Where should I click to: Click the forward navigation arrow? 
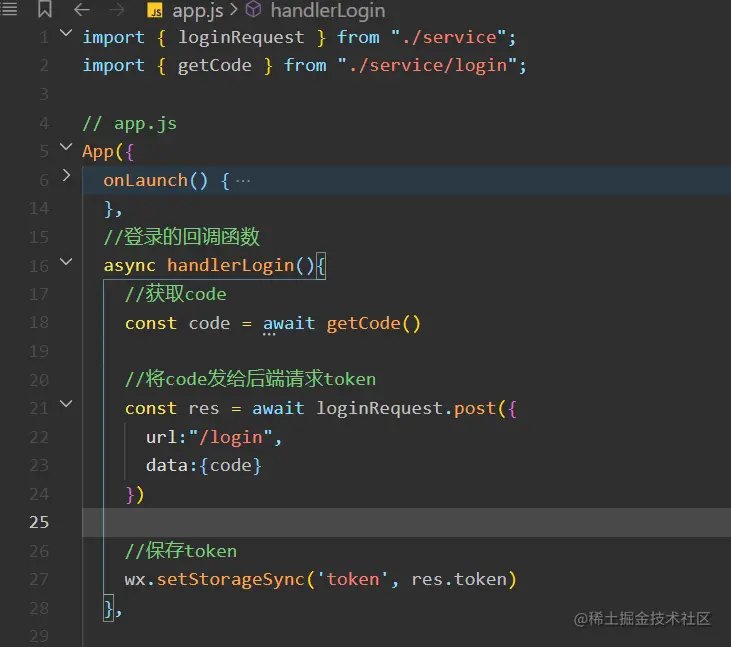(117, 9)
